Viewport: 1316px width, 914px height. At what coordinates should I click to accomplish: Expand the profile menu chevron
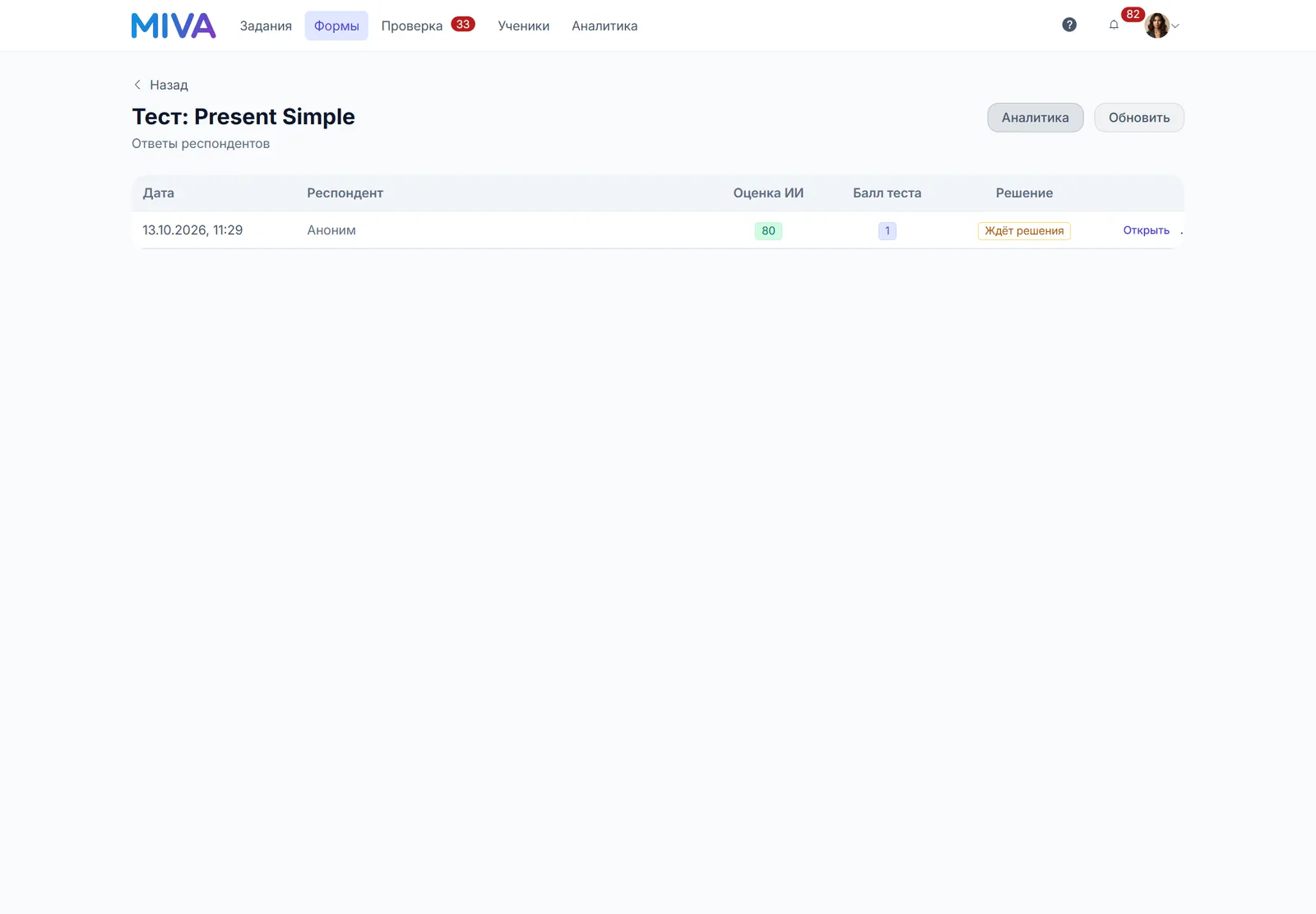1175,26
